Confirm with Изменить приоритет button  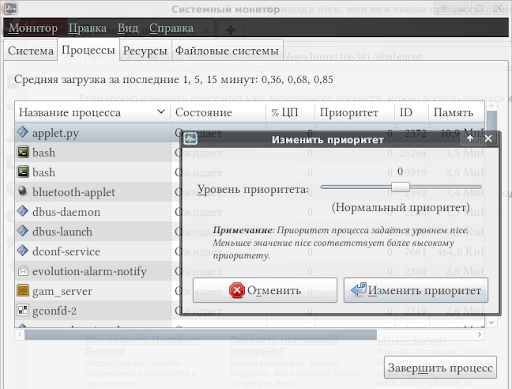click(x=416, y=290)
